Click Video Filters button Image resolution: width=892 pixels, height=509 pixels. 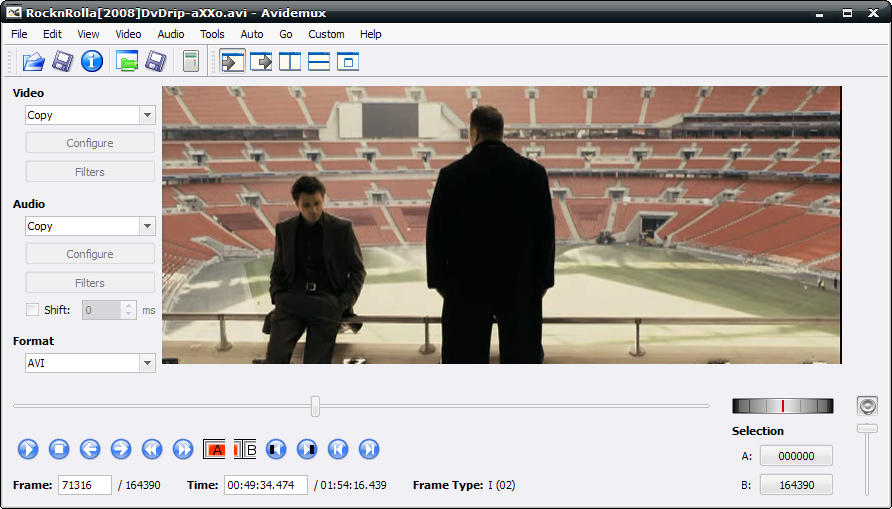90,172
